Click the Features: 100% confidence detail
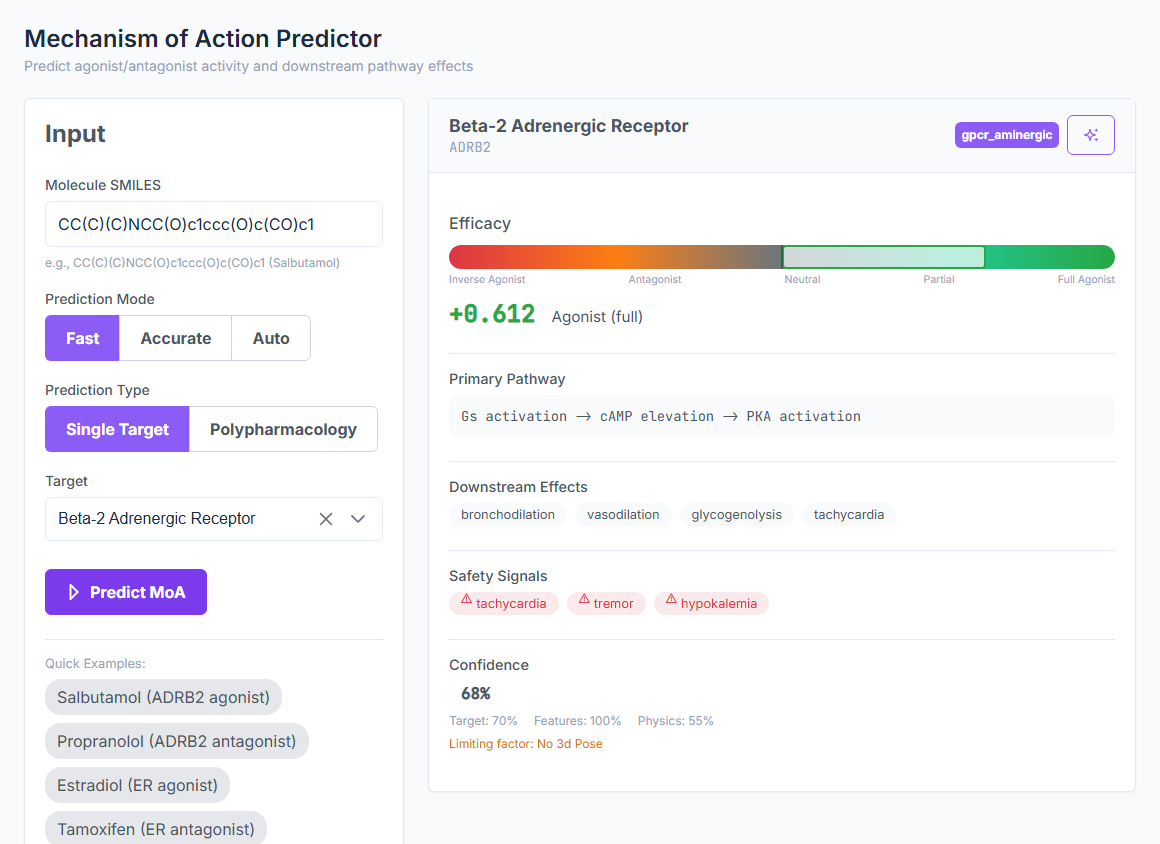 pyautogui.click(x=578, y=720)
